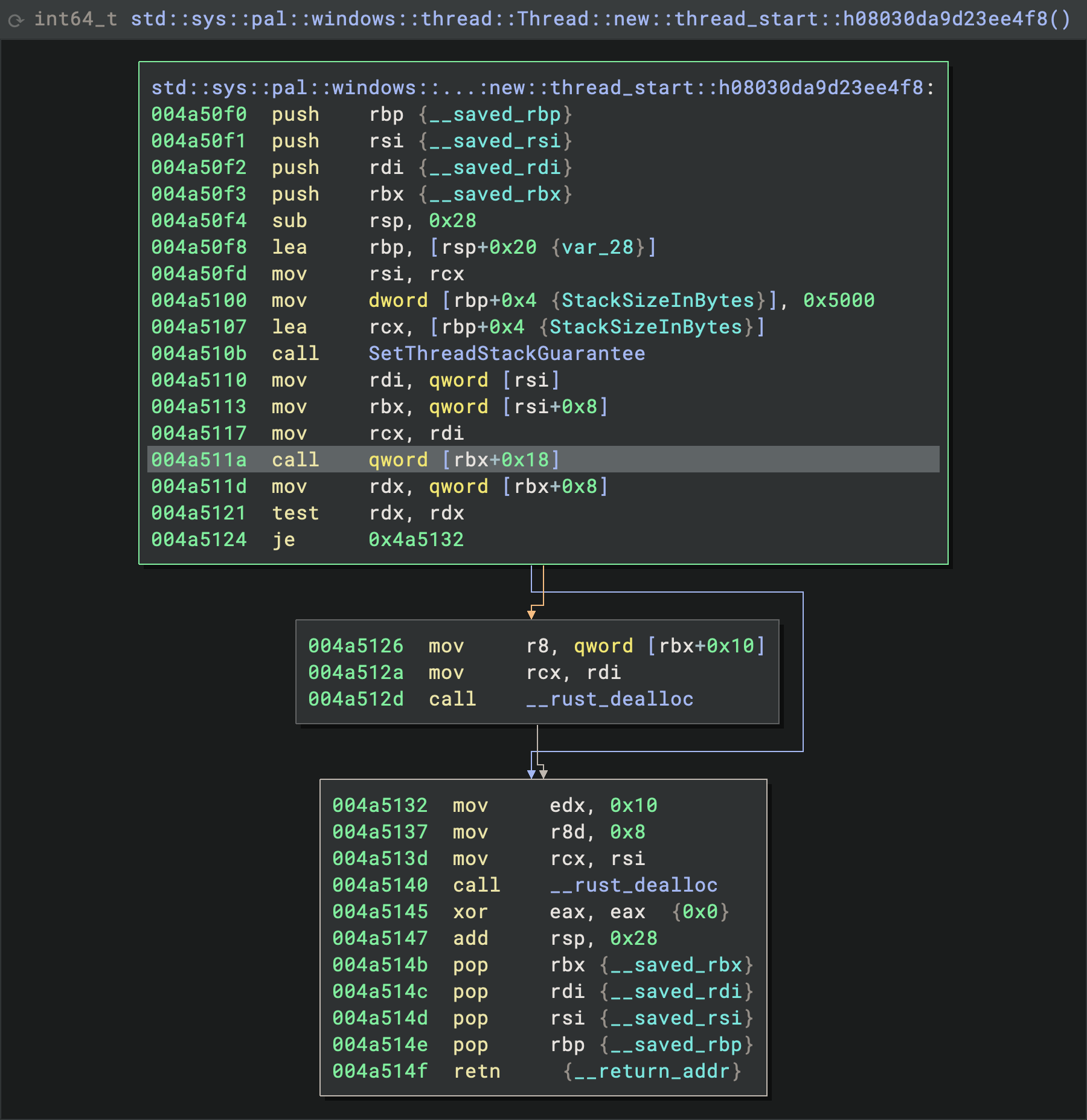The width and height of the screenshot is (1087, 1120).
Task: Click the address 004a50f0 of first instruction
Action: point(199,114)
